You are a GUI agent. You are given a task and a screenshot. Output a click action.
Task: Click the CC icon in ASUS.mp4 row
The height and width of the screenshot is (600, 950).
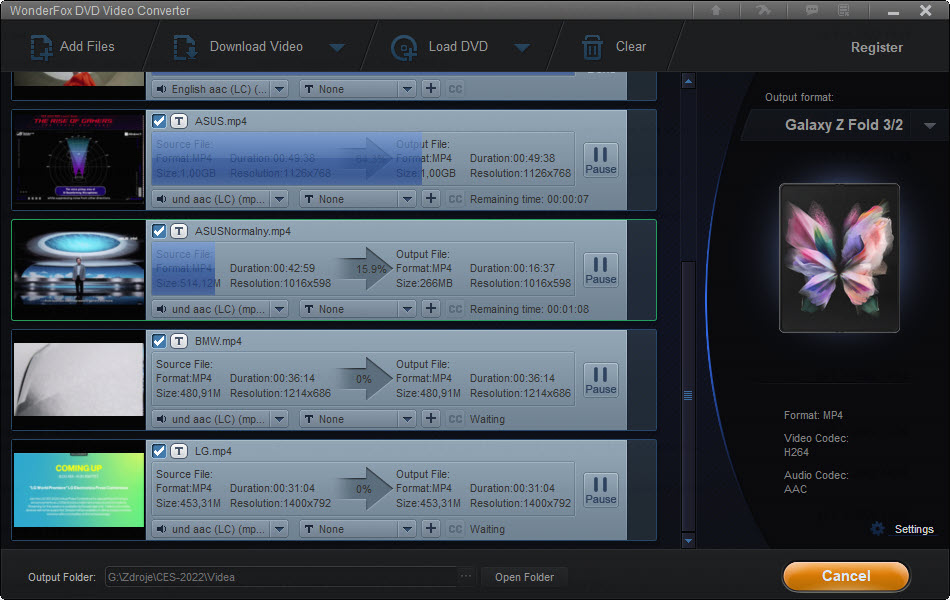455,199
